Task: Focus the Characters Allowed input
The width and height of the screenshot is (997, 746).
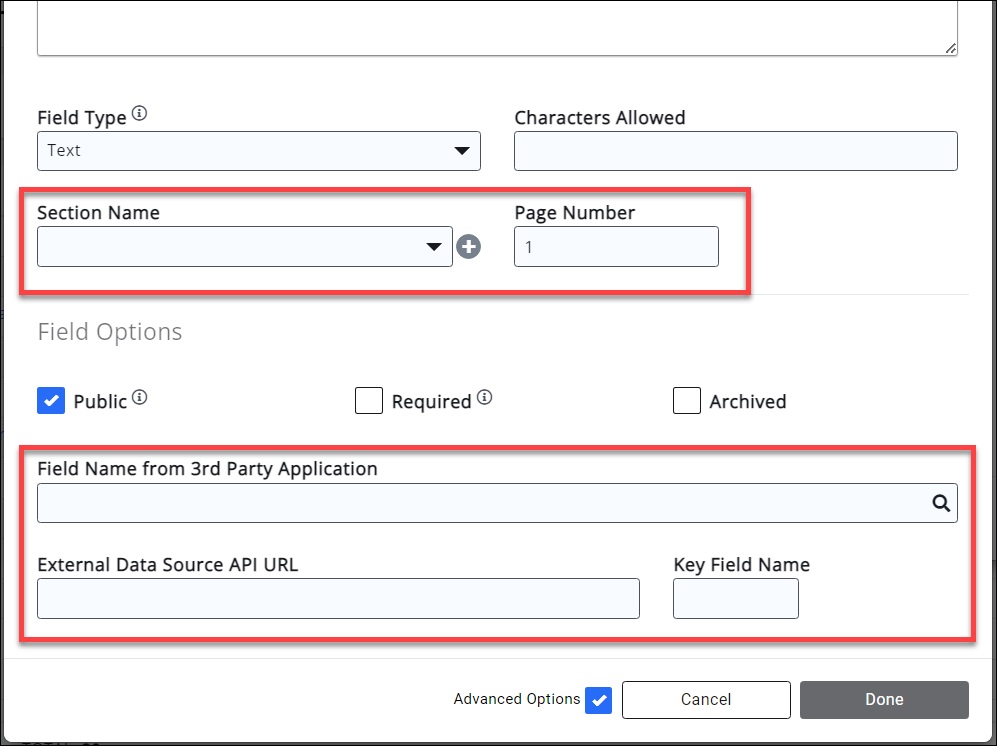Action: pyautogui.click(x=735, y=151)
